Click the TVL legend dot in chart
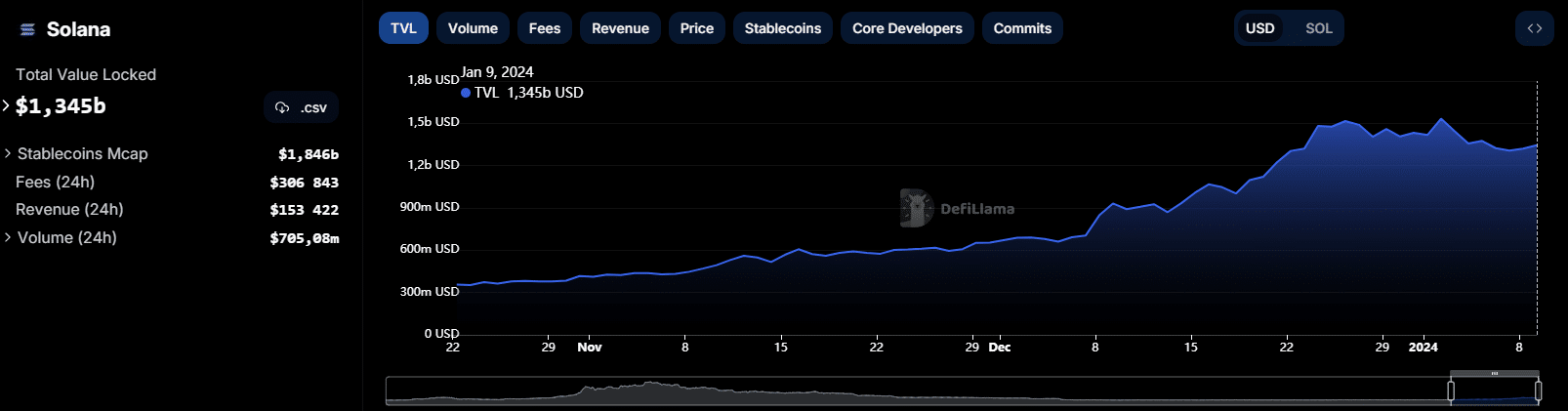 point(466,93)
